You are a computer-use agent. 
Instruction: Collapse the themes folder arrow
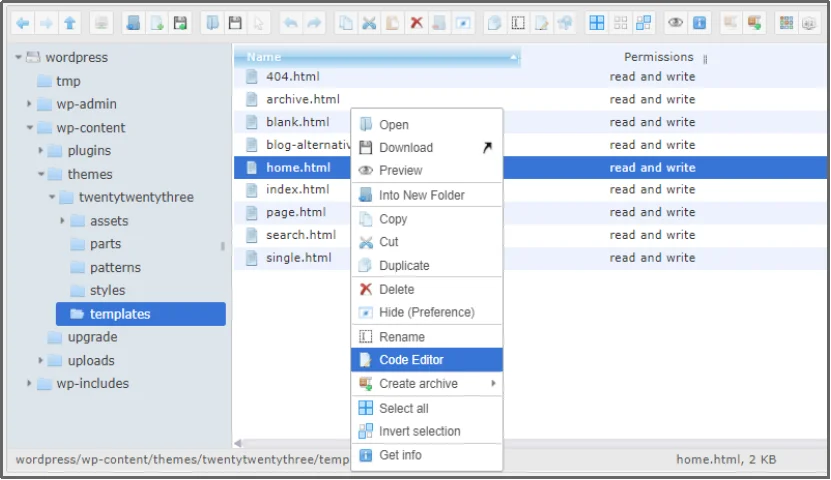pos(41,174)
